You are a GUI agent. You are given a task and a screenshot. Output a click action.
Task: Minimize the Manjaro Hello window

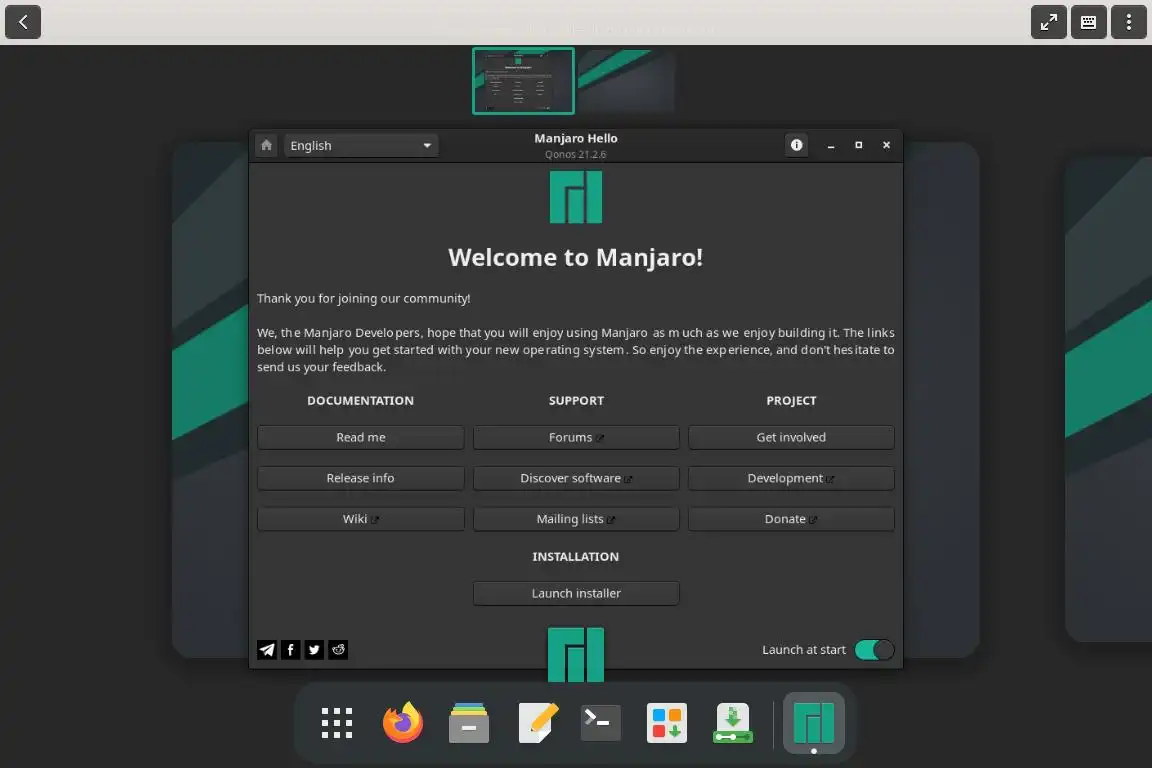pyautogui.click(x=831, y=146)
